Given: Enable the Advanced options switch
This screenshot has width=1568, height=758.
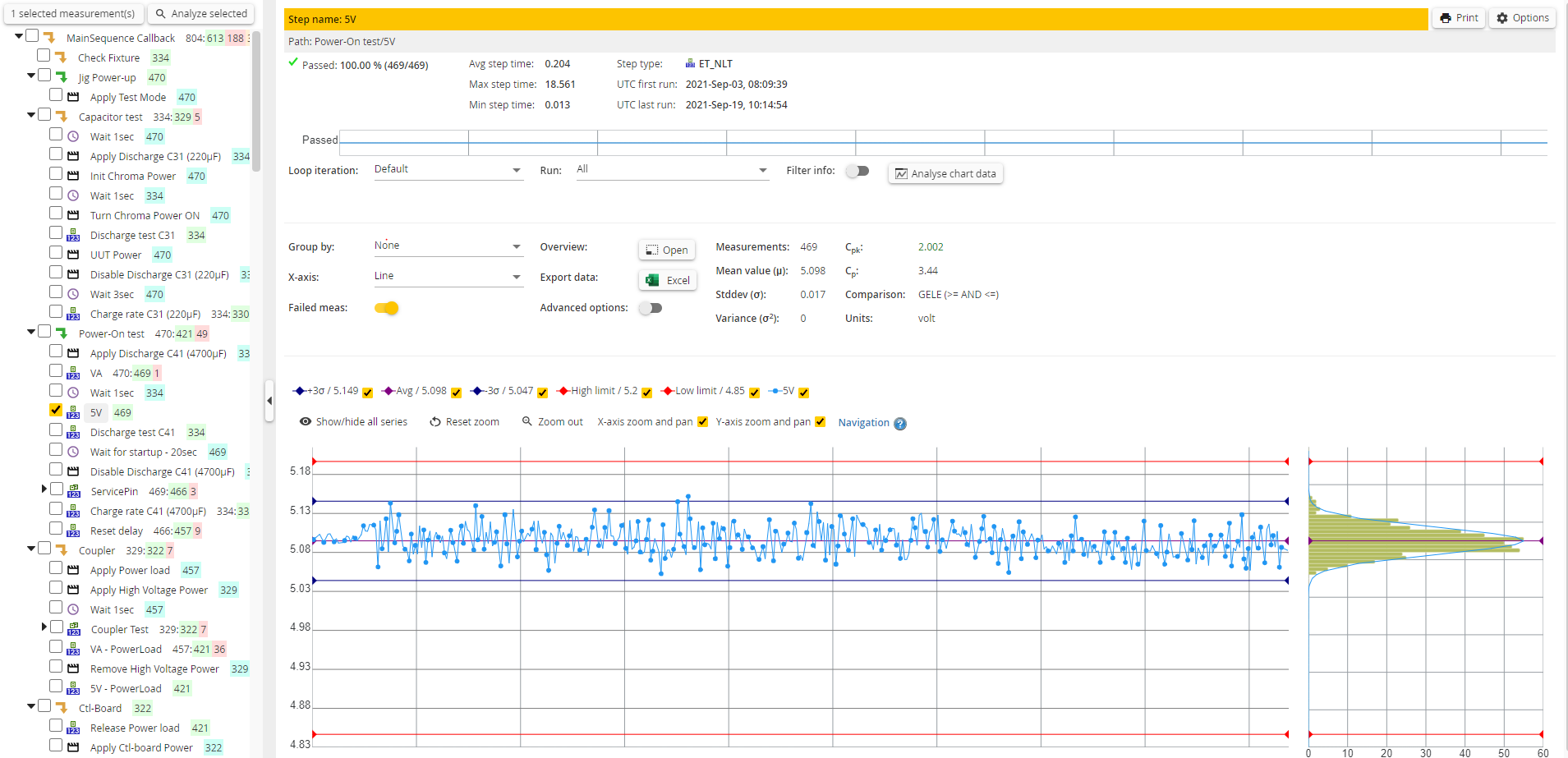Looking at the screenshot, I should click(x=651, y=308).
